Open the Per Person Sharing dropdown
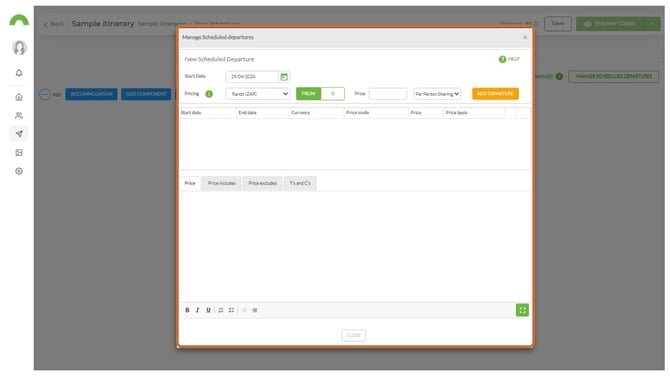Screen dimensions: 670x385 point(437,94)
